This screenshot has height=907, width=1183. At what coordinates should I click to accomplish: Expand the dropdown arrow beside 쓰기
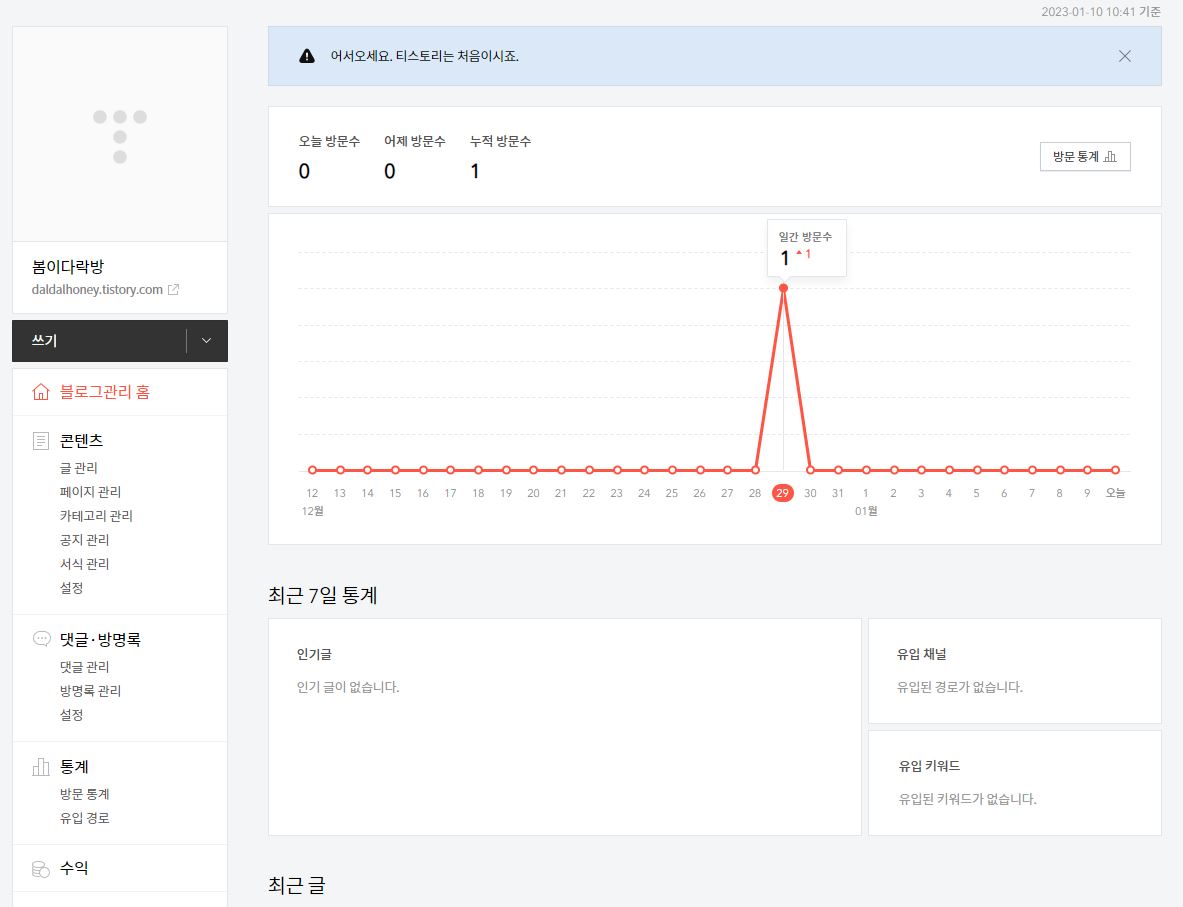pyautogui.click(x=207, y=341)
